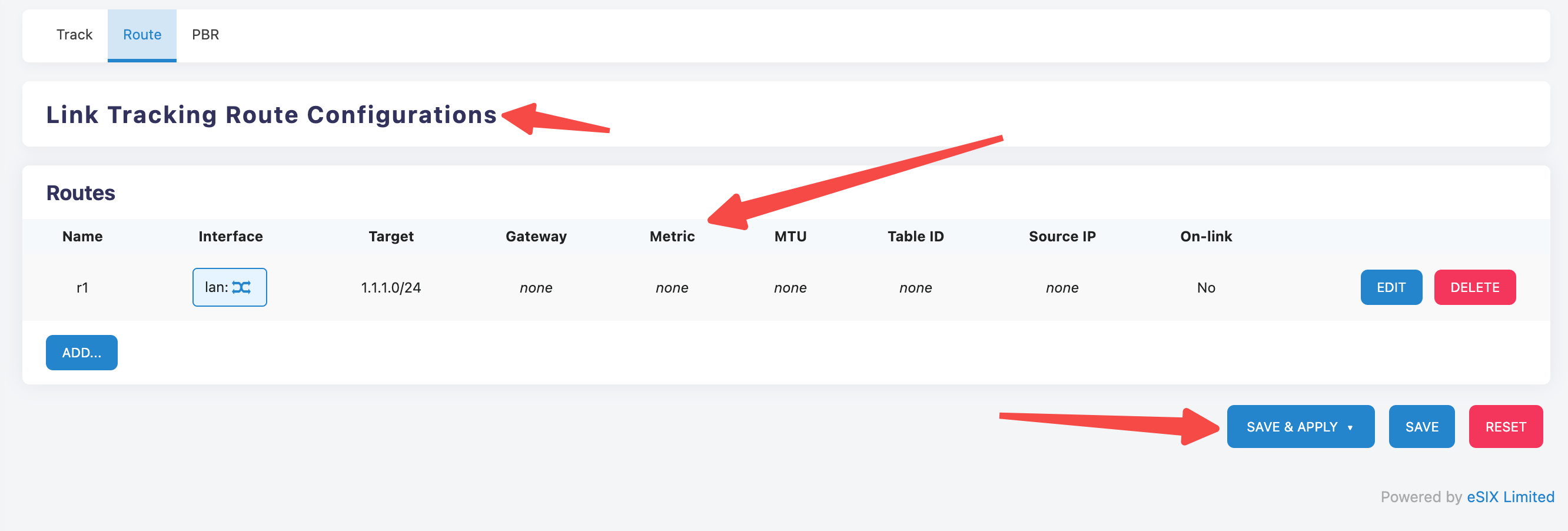Switch to the Track tab
Screen dimensions: 1568x531
(74, 35)
